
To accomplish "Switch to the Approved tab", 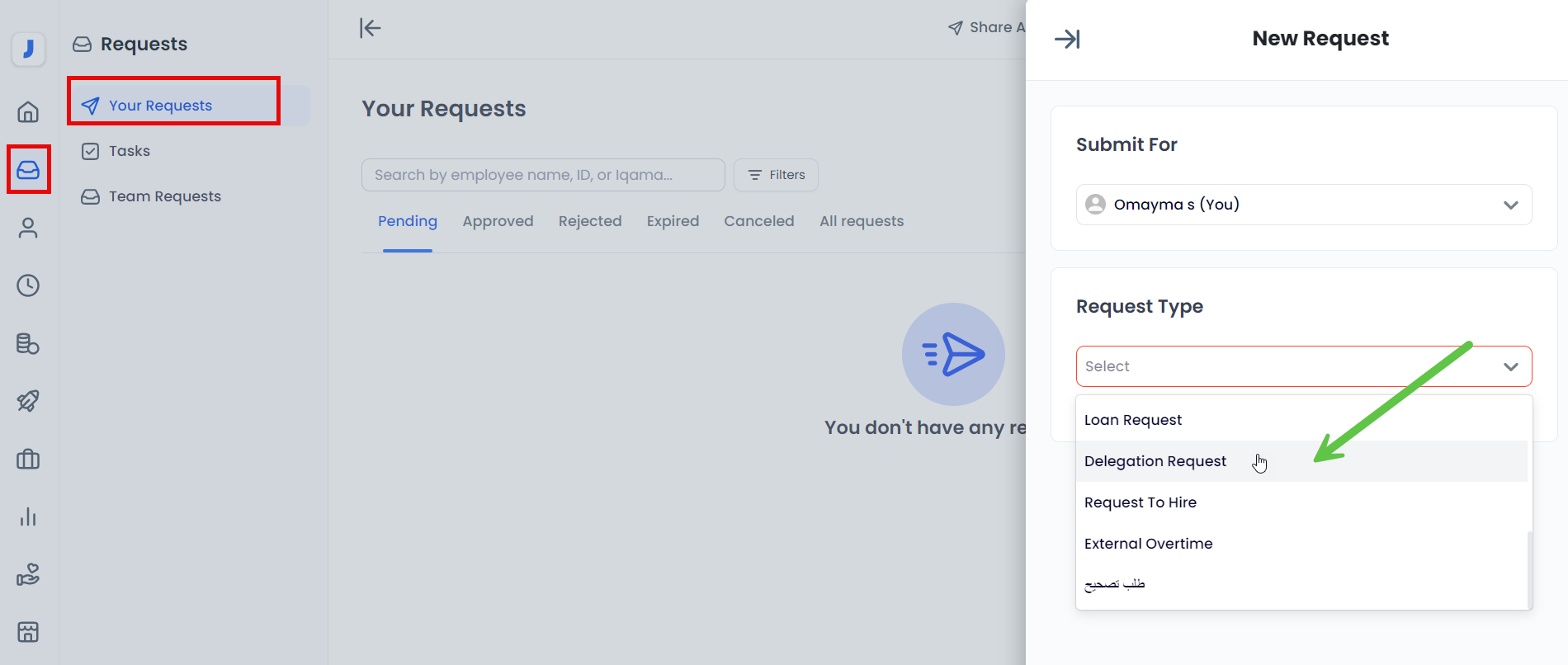I will [x=498, y=221].
